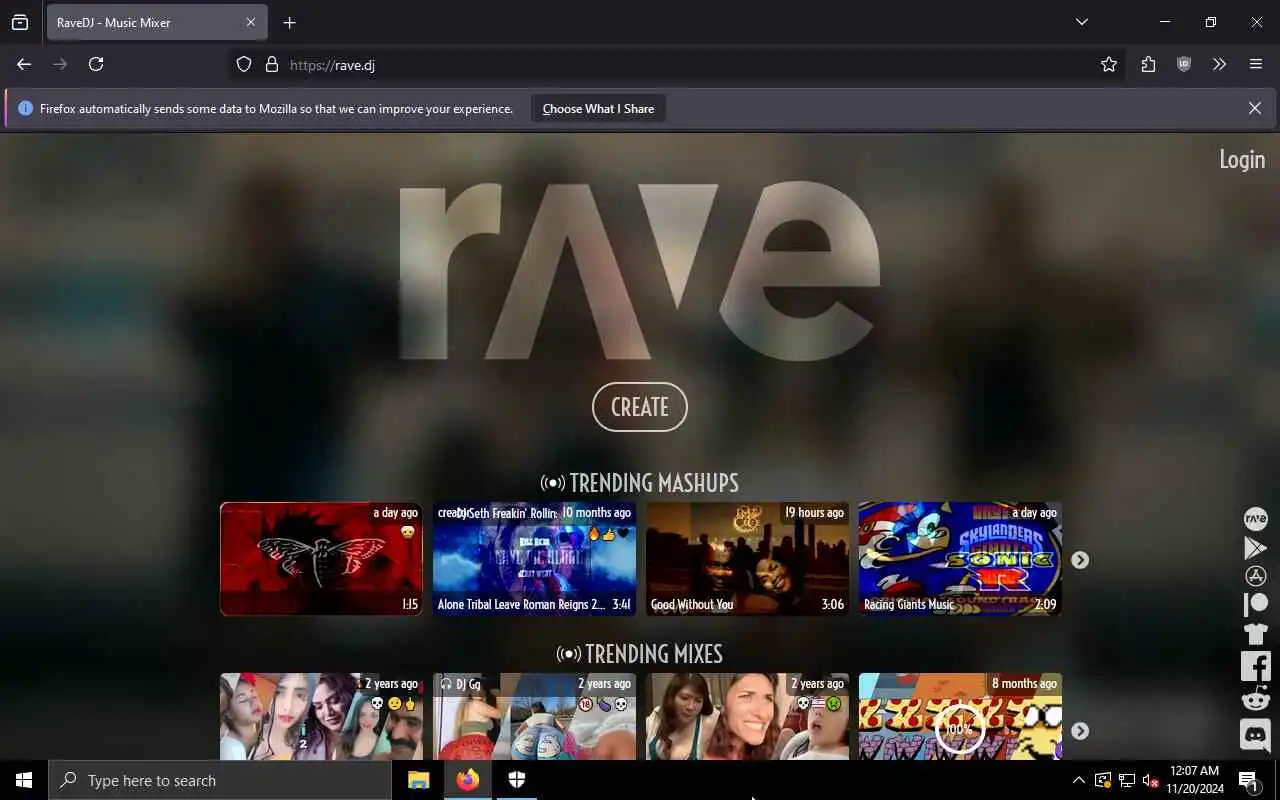The width and height of the screenshot is (1280, 800).
Task: Open the rave logo at page top
Action: tap(640, 270)
